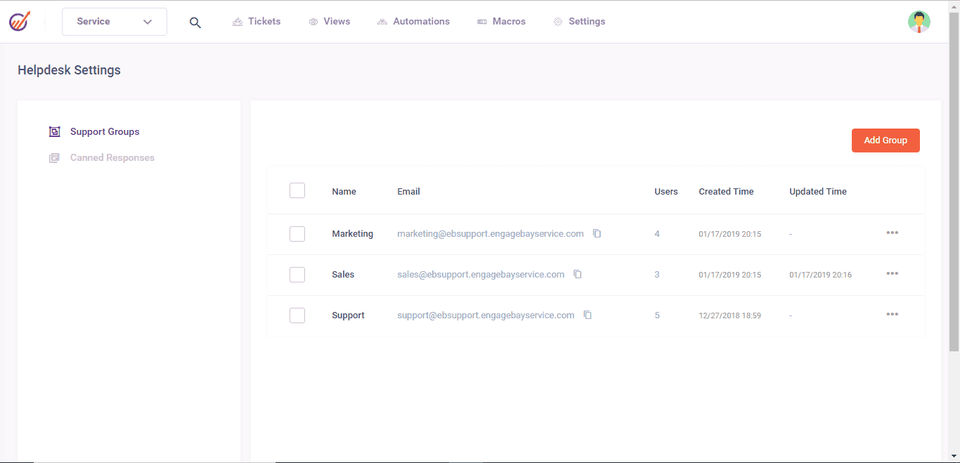Go to the Tickets menu
This screenshot has width=960, height=463.
click(x=256, y=21)
